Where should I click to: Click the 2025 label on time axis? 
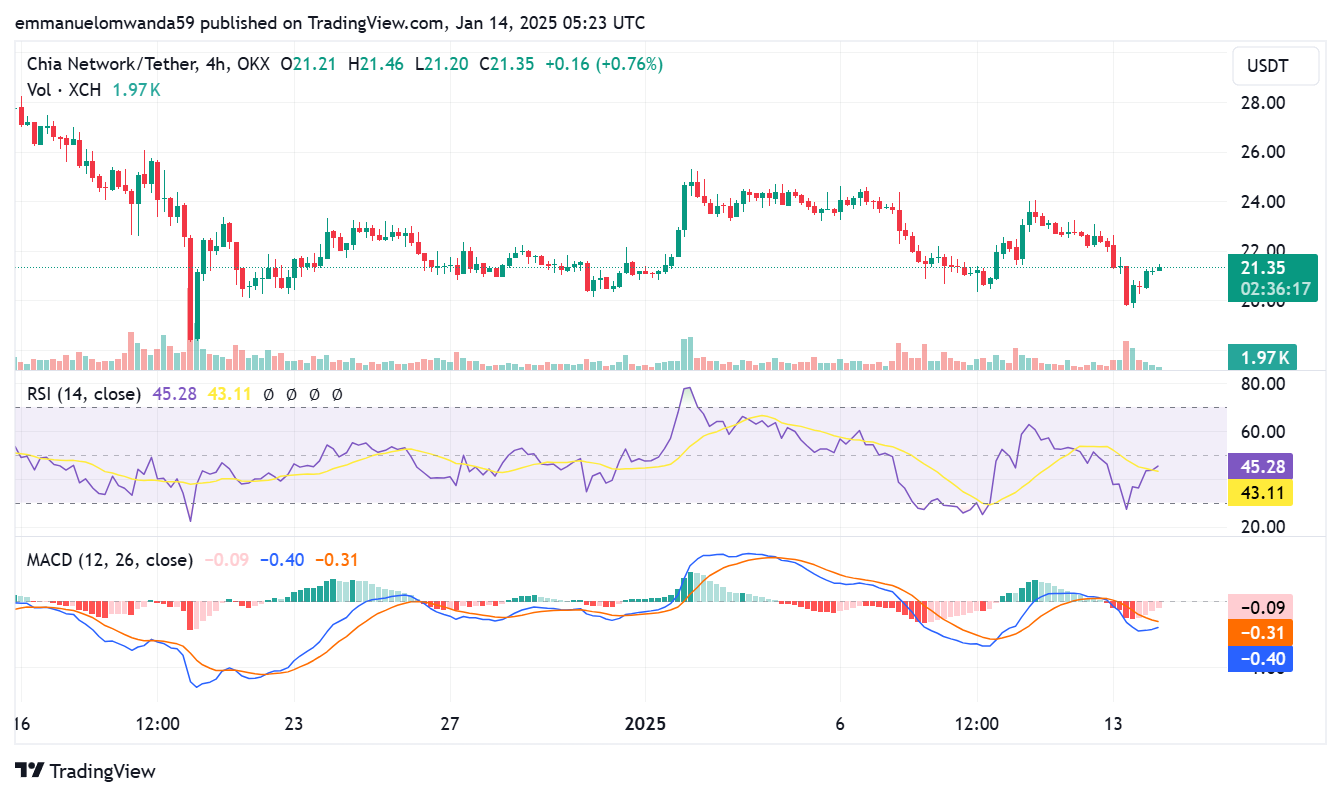645,723
